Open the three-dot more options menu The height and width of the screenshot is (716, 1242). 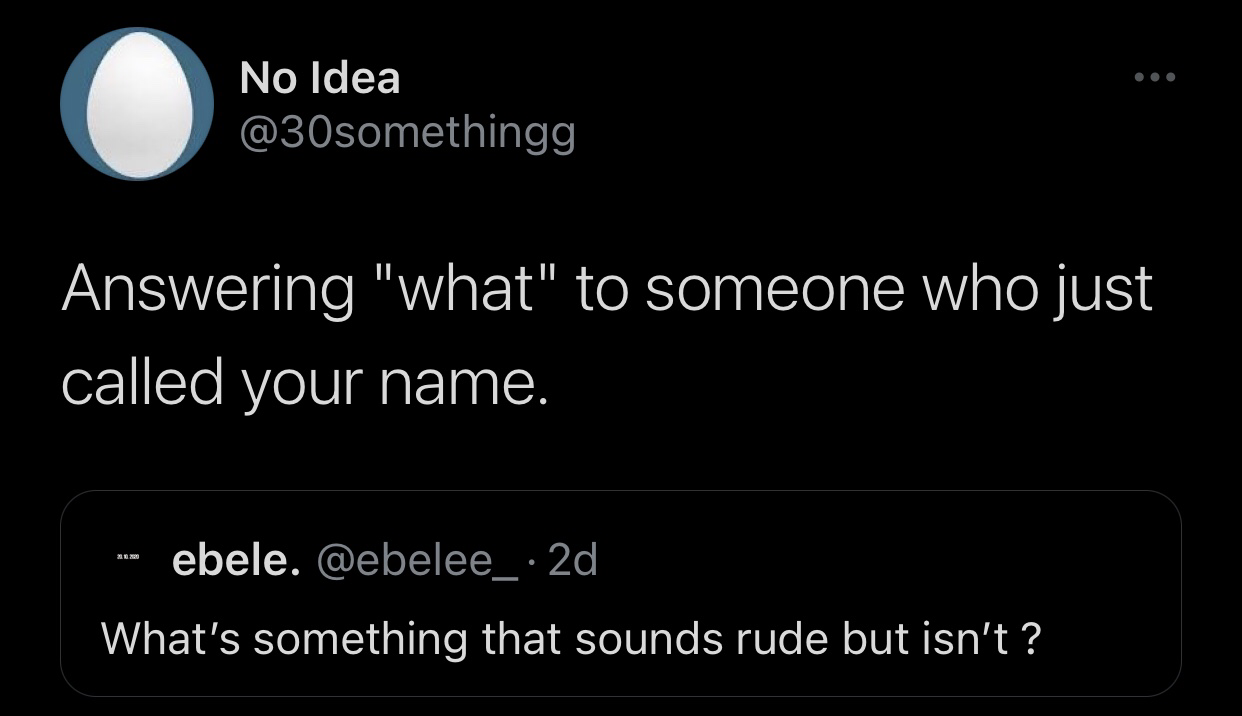coord(1155,77)
